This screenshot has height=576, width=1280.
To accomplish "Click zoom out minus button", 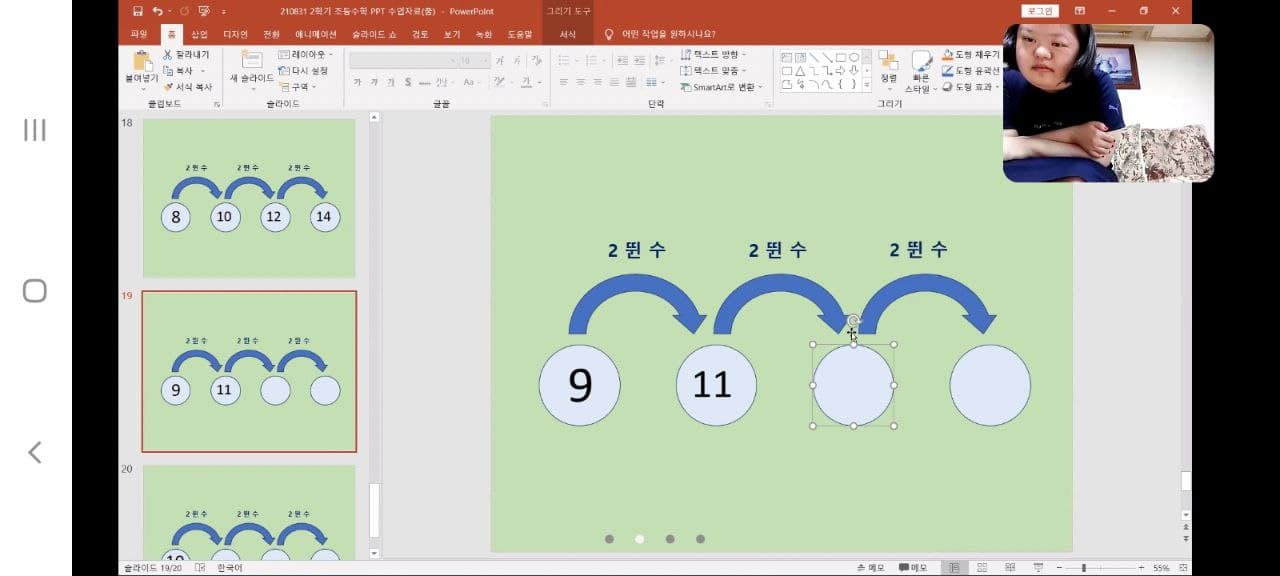I will coord(1059,567).
